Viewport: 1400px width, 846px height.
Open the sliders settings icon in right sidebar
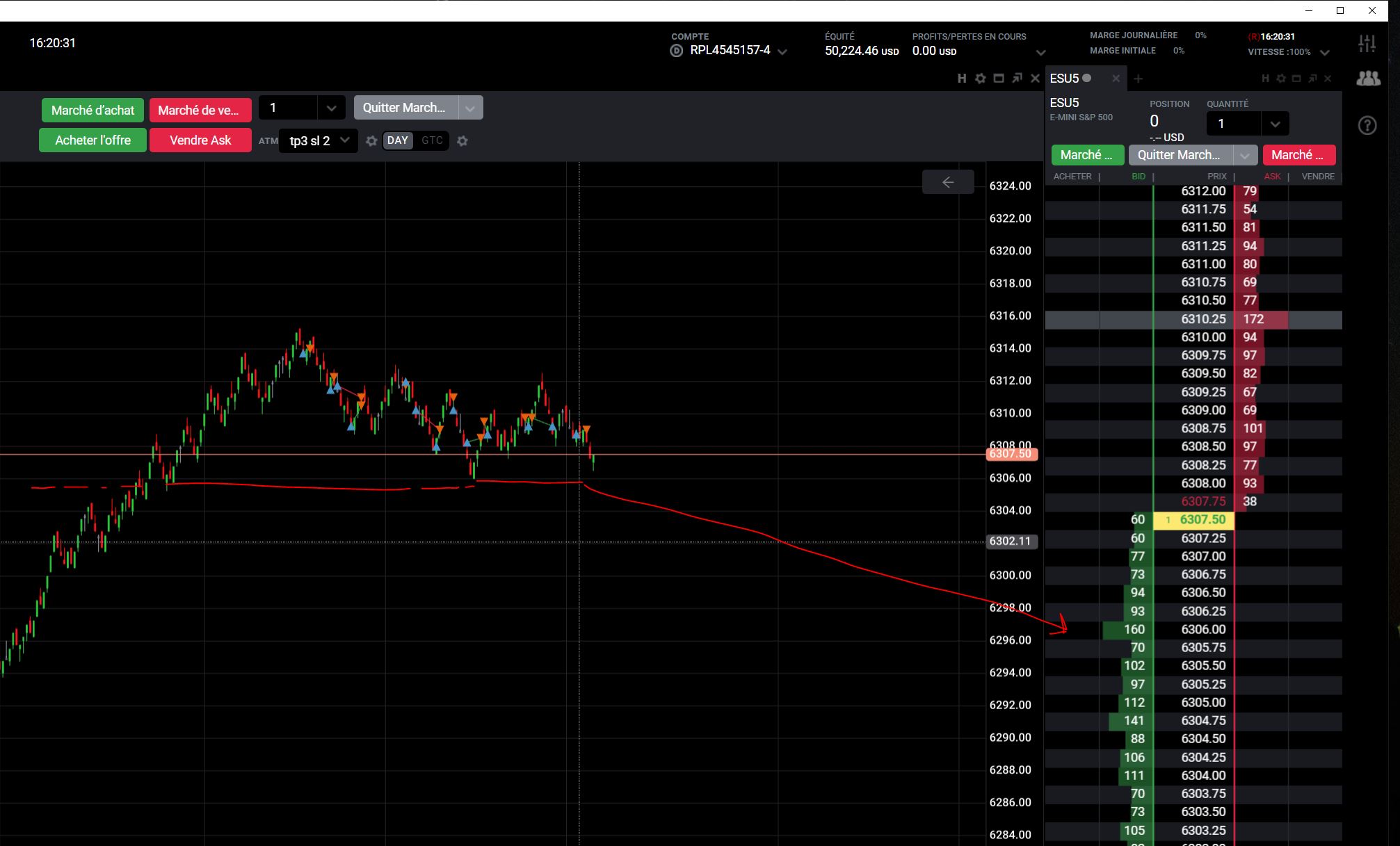[1367, 44]
